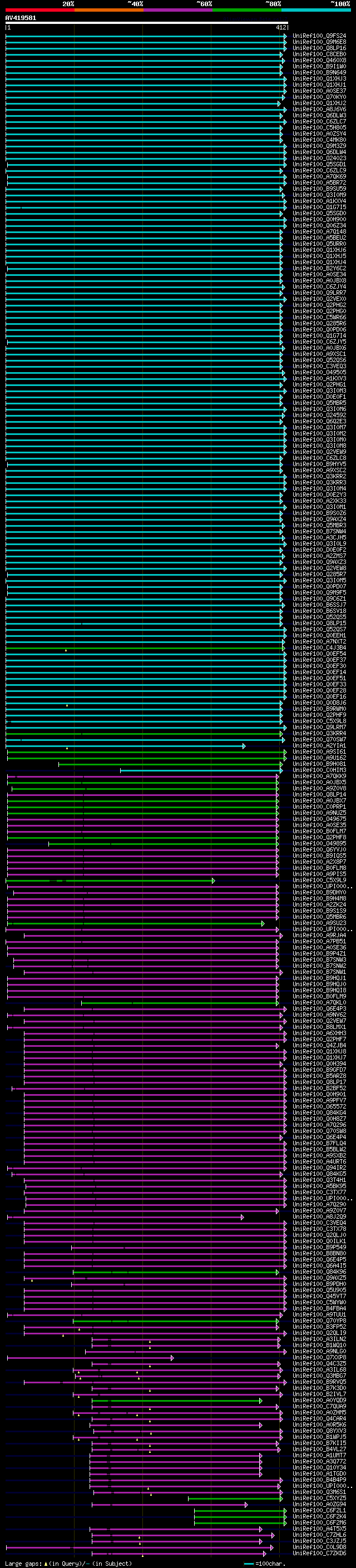Click the white query sequence bar
The height and width of the screenshot is (1568, 356).
147,22
